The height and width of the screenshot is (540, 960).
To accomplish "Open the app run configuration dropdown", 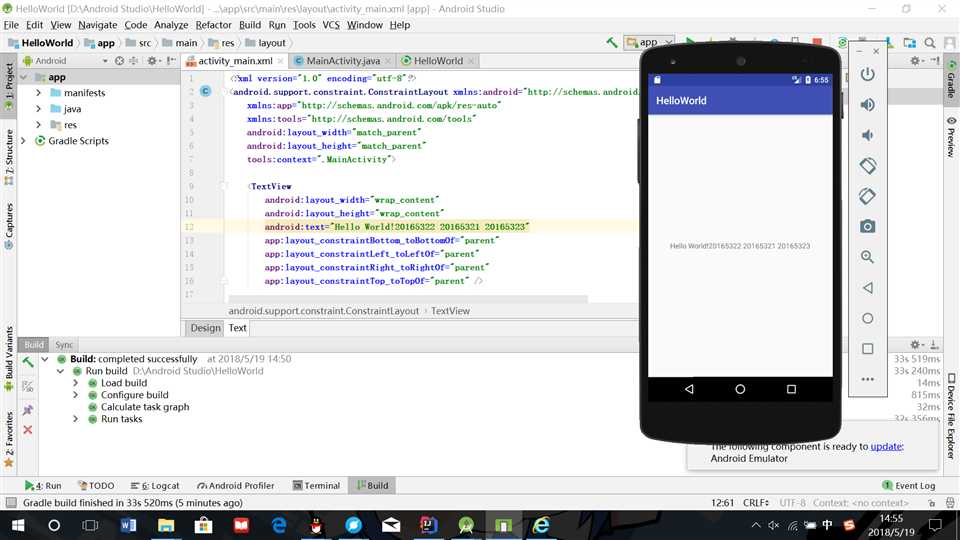I will tap(649, 42).
